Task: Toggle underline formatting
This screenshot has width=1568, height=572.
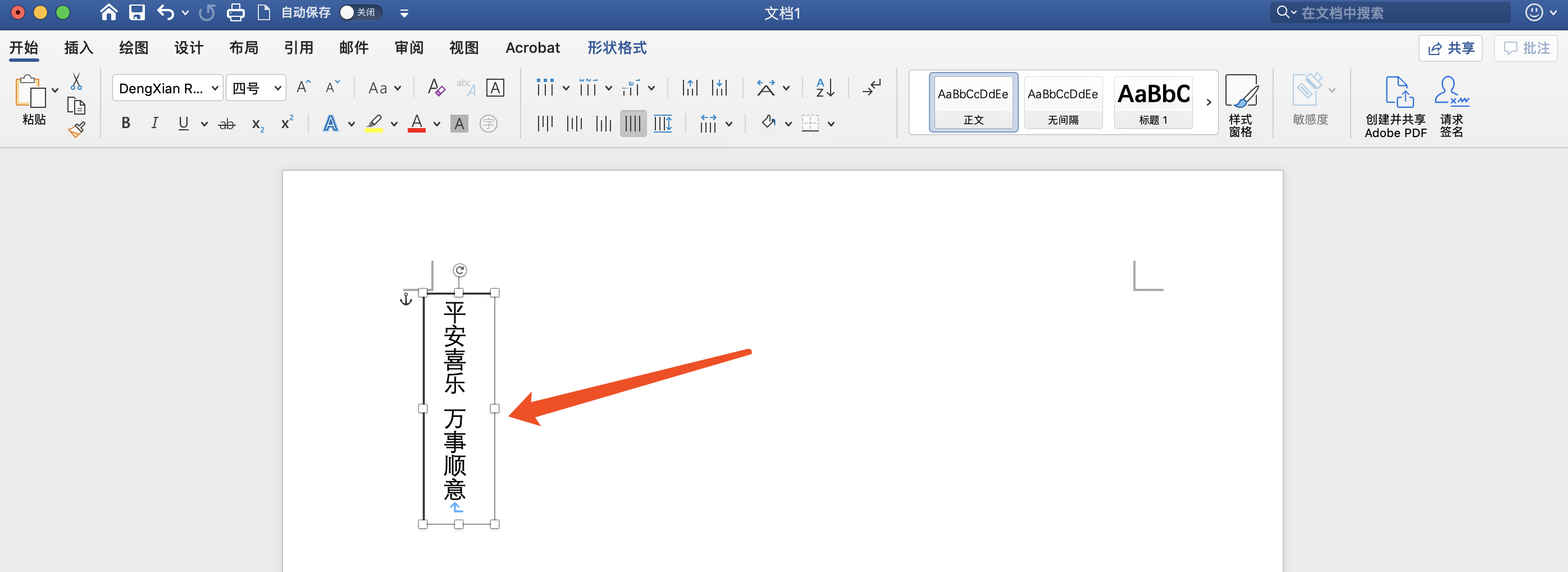Action: click(x=183, y=124)
